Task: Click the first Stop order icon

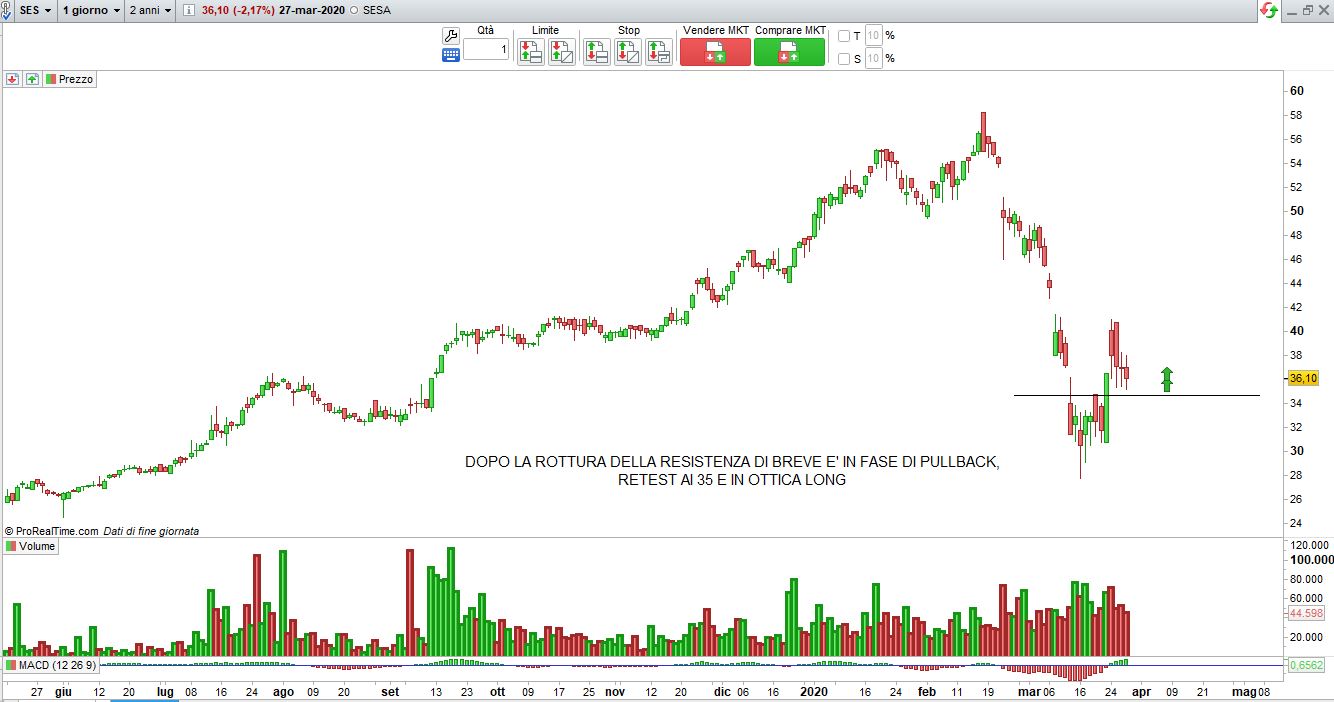Action: 597,52
